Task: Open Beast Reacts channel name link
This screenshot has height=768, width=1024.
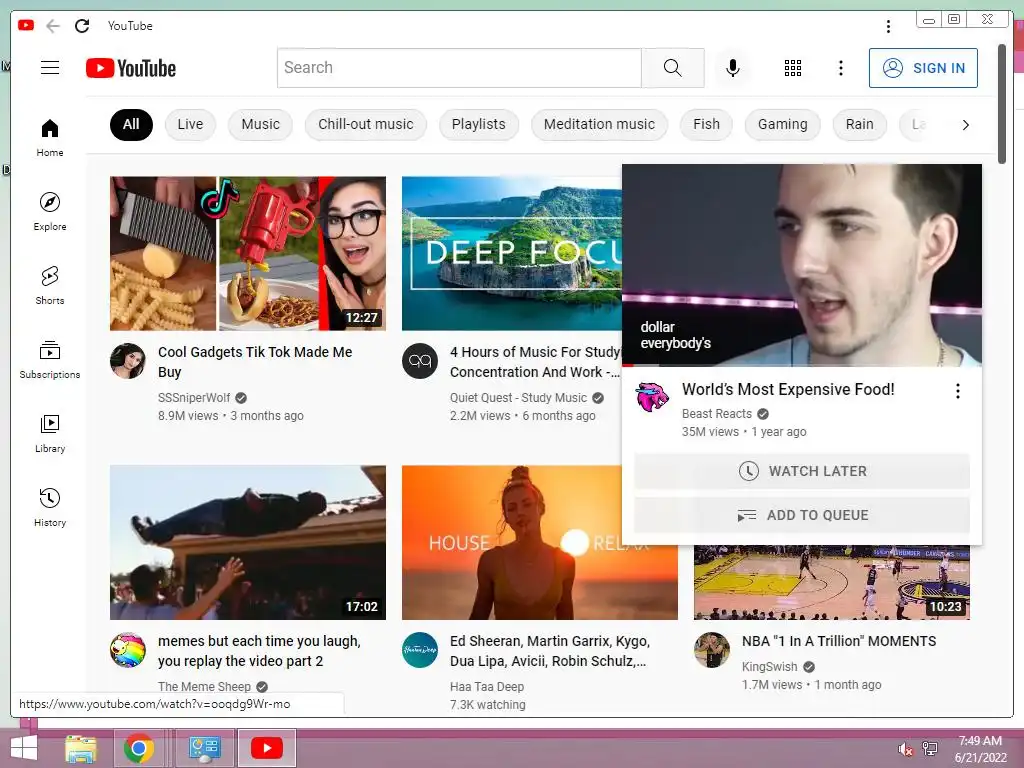Action: pos(716,414)
